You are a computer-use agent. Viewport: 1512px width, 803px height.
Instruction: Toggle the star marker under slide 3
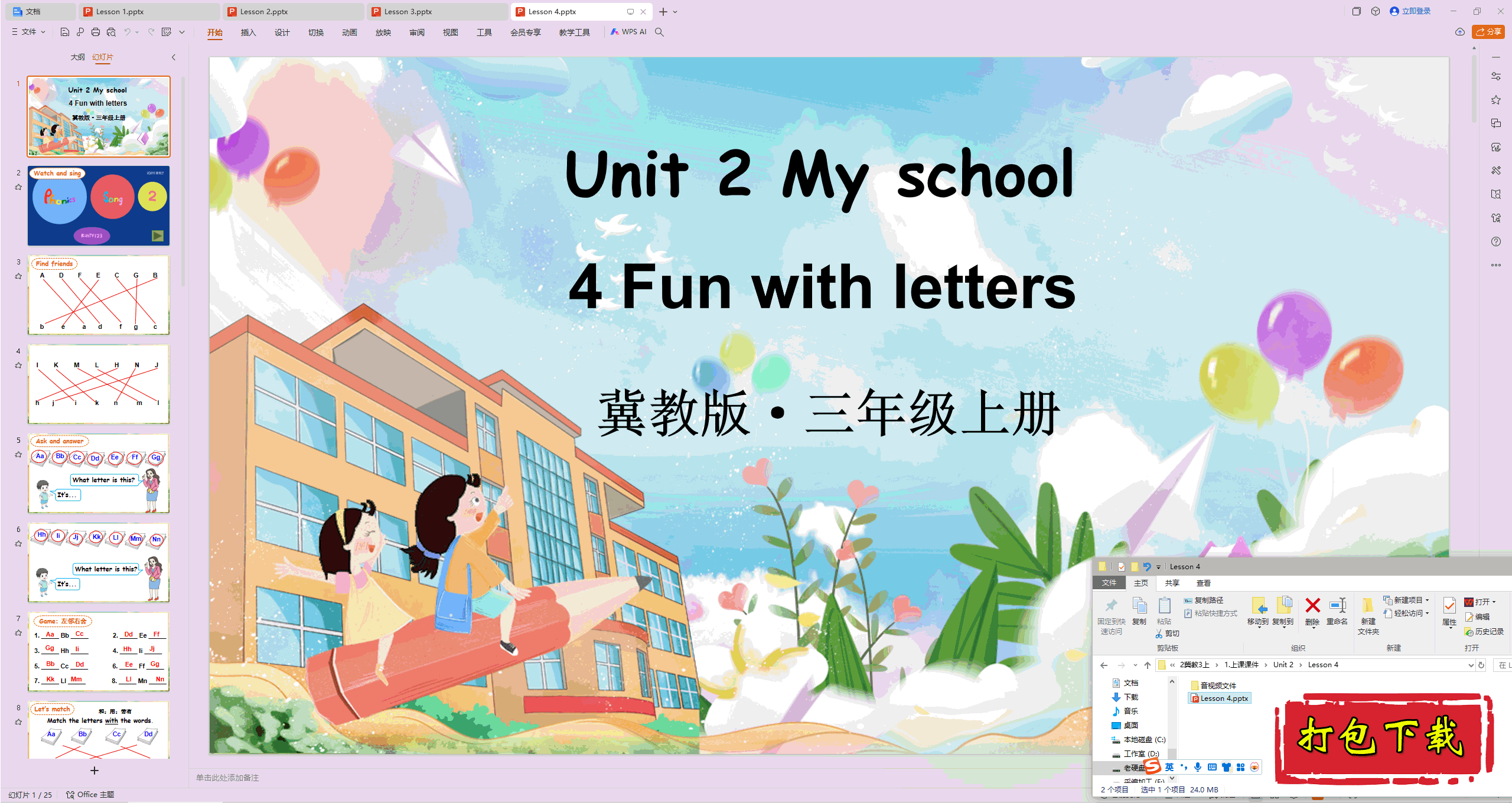click(18, 276)
